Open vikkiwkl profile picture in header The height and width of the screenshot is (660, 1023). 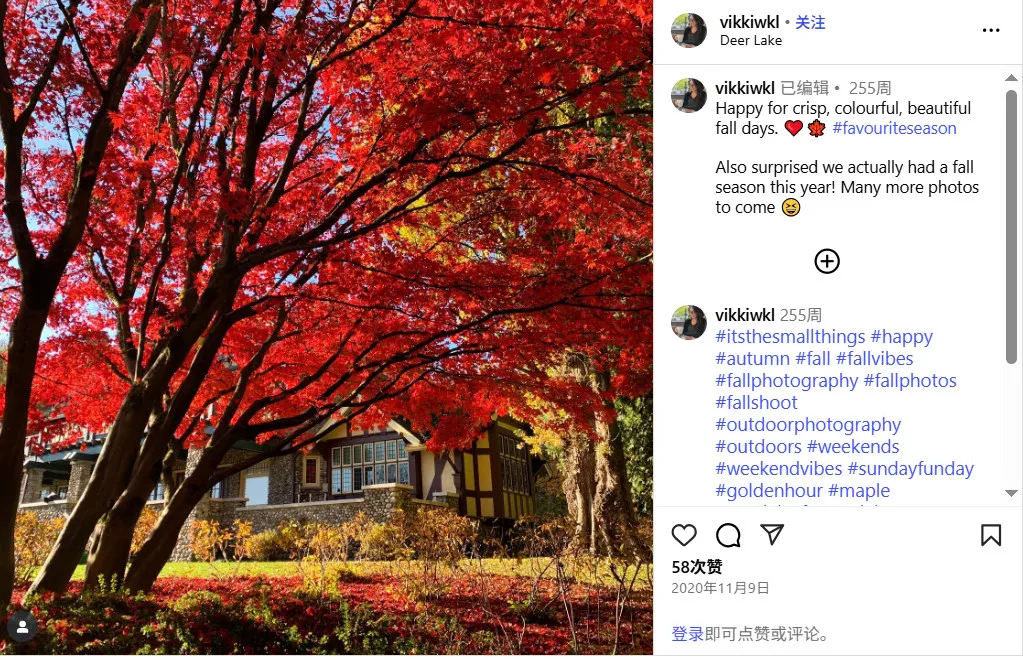[x=689, y=30]
